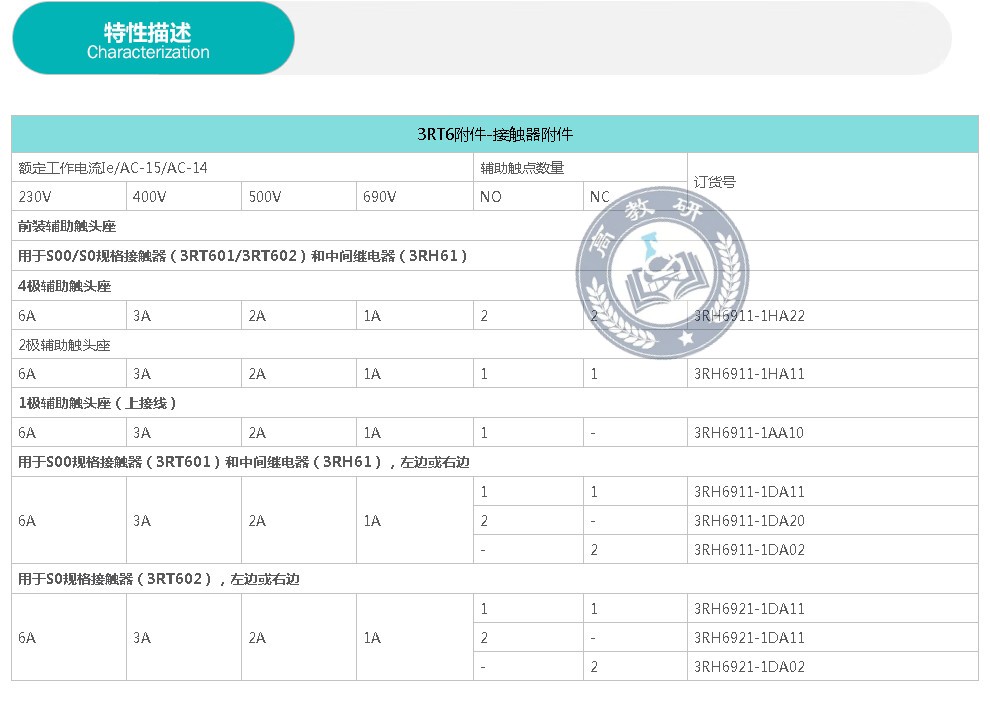The width and height of the screenshot is (990, 719).
Task: Click the NO value 1 in the 3RH6911-1AA10 row
Action: (484, 432)
